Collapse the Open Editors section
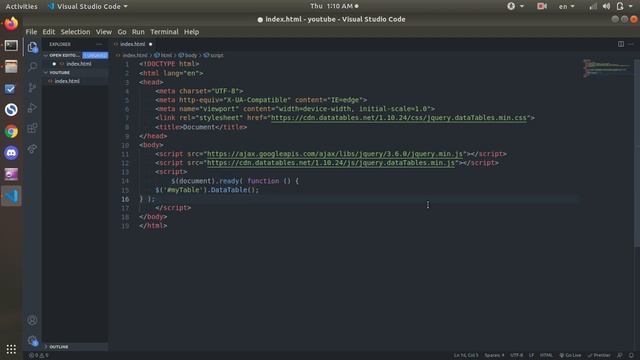This screenshot has height=360, width=640. coord(61,55)
